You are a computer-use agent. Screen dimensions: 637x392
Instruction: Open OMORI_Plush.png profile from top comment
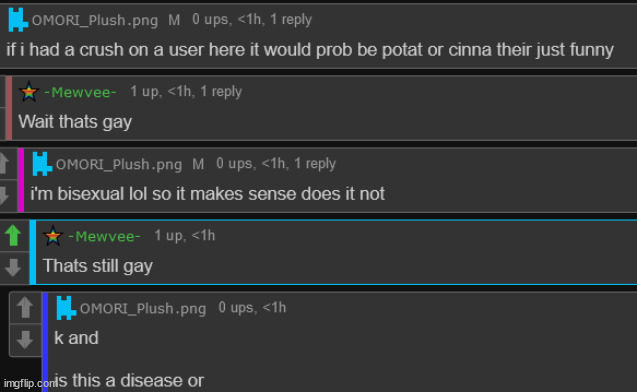pyautogui.click(x=95, y=20)
